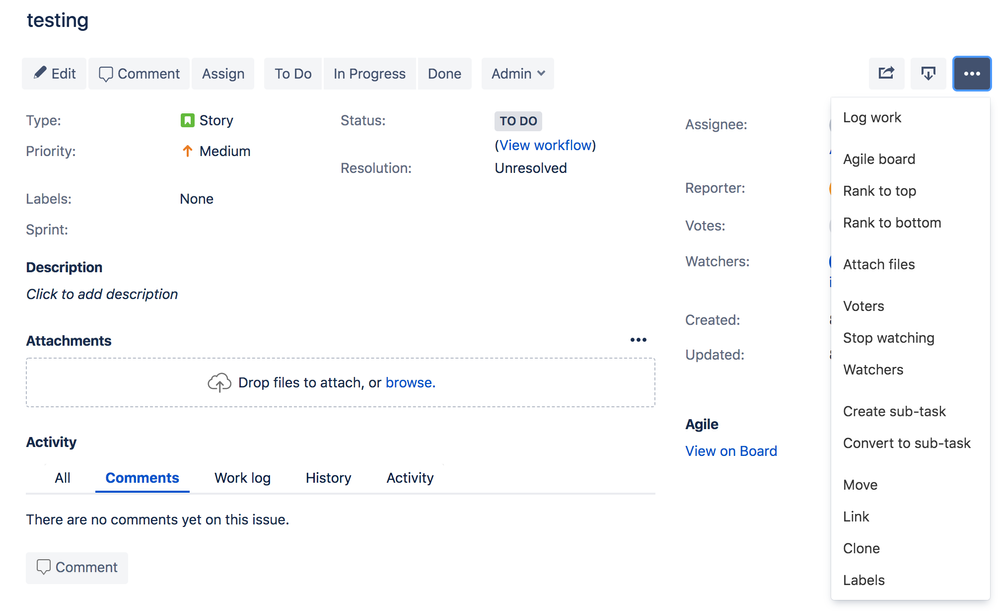Click to add a description
This screenshot has height=611, width=998.
(x=102, y=294)
